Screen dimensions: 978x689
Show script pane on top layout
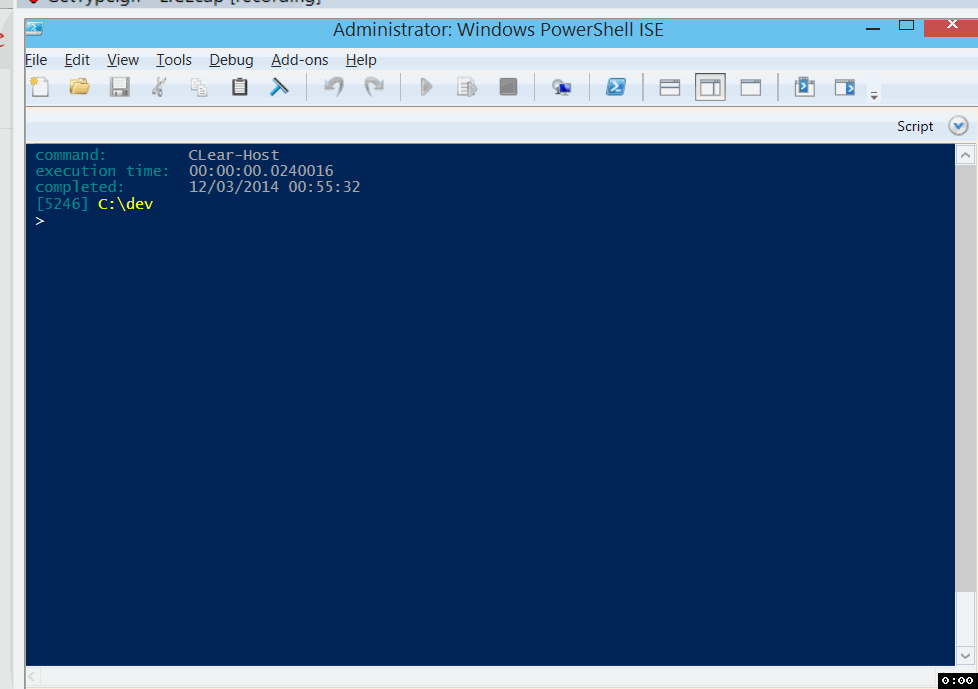[670, 87]
